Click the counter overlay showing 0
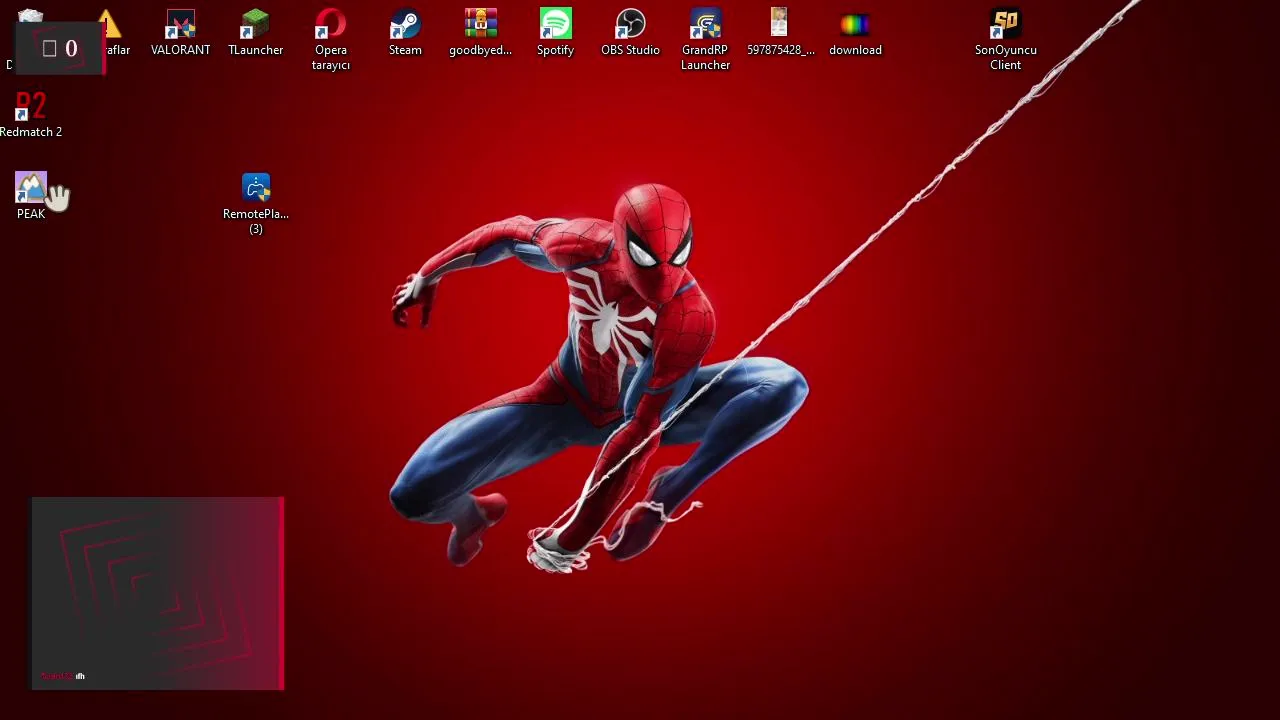Viewport: 1280px width, 720px height. (x=60, y=48)
